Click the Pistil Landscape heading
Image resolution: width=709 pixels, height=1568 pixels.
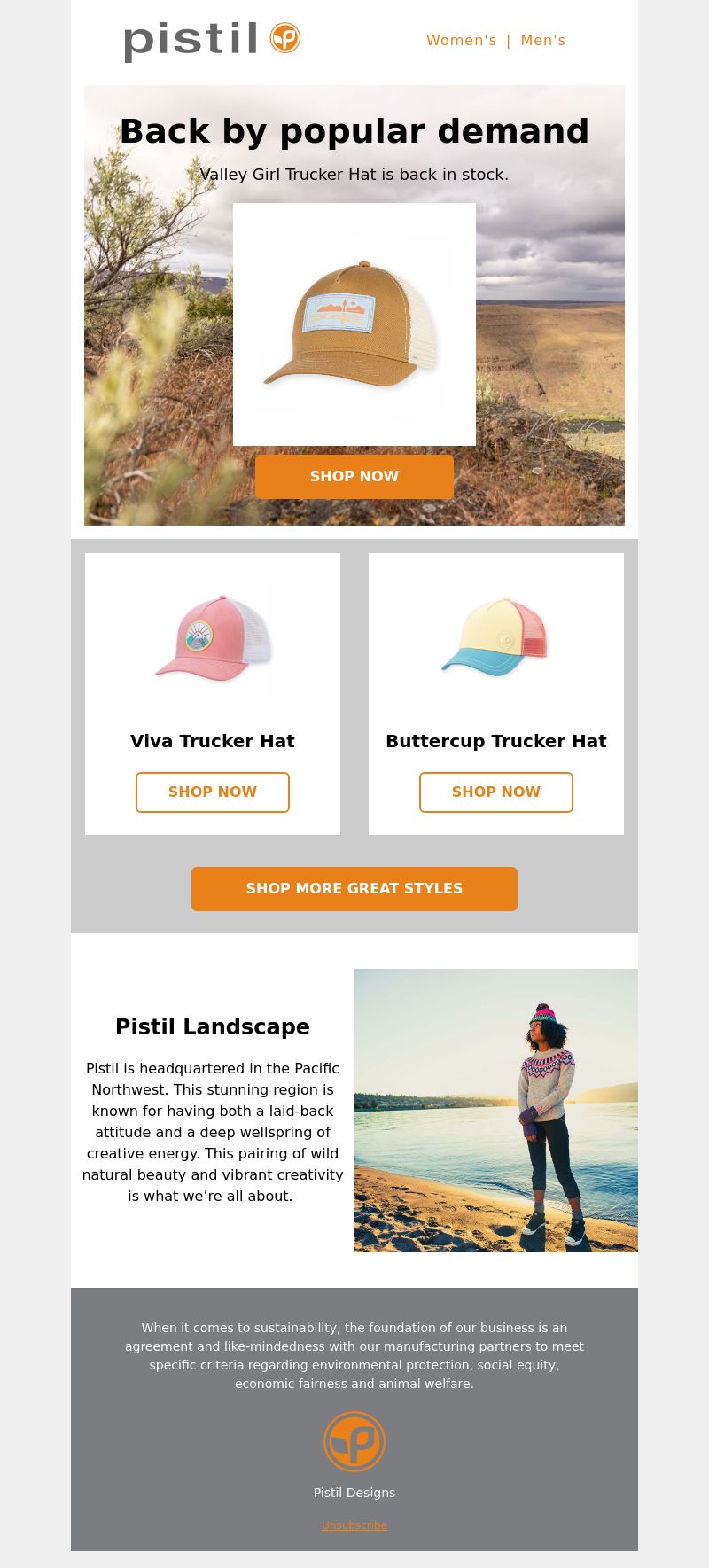[x=213, y=1026]
